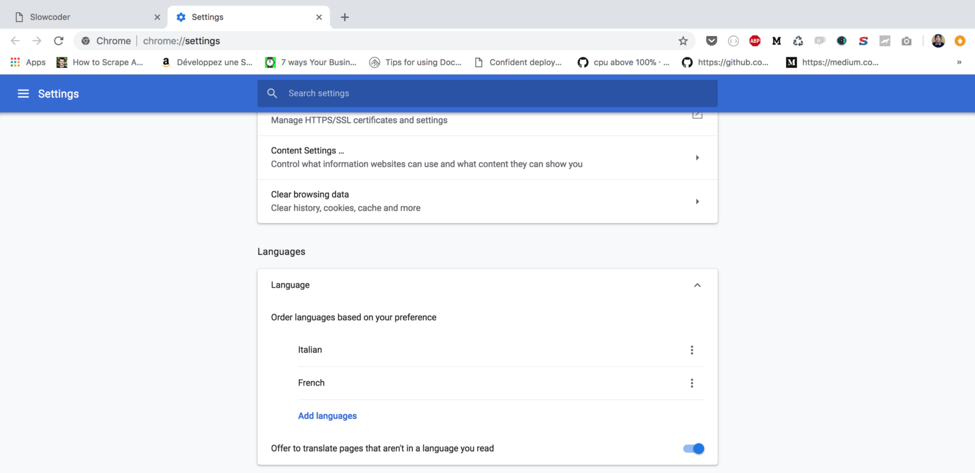Open the camera screenshot extension

pos(906,41)
